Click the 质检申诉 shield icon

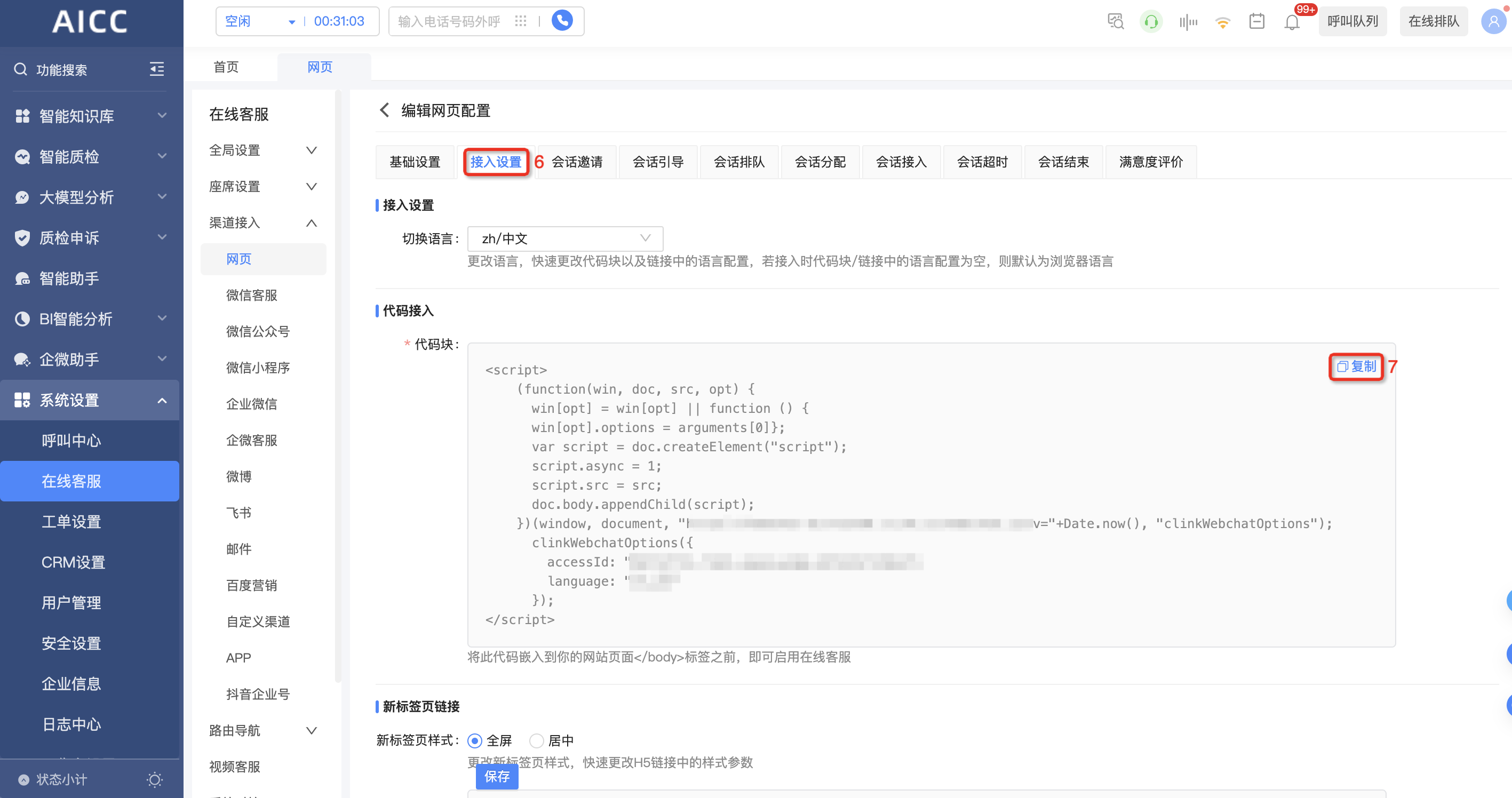22,238
